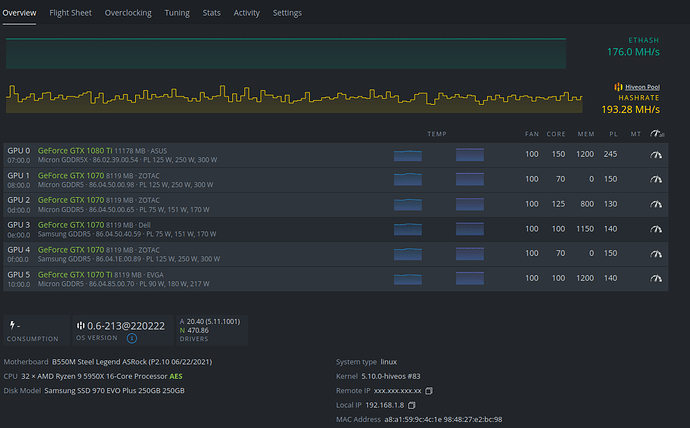Click the Nvidia driver version 470.86

[198, 330]
